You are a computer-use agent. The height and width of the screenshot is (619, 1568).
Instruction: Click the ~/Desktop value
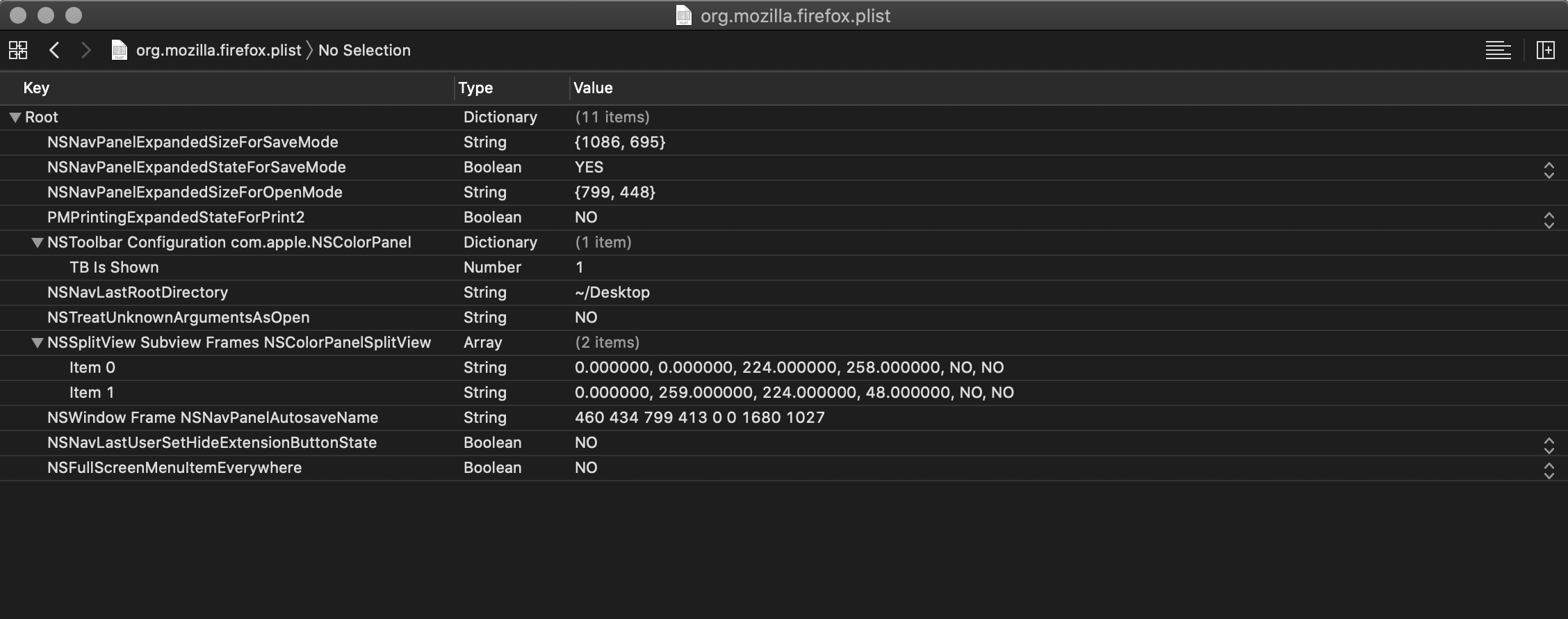coord(612,292)
